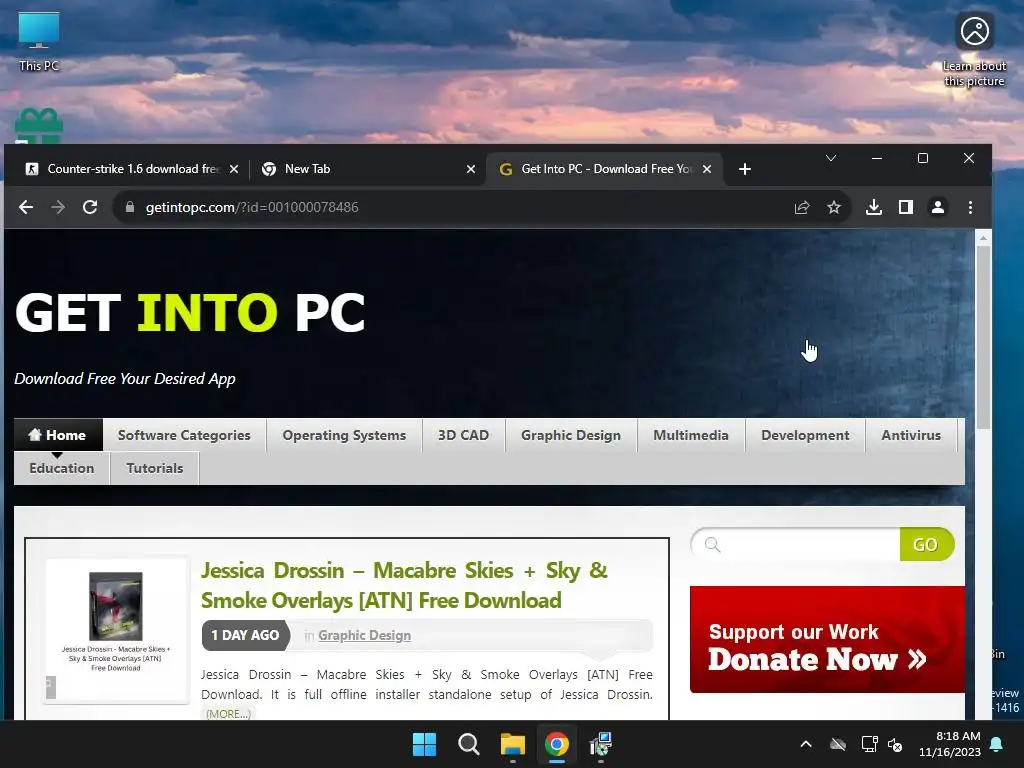Open the 3D CAD menu
1024x768 pixels.
463,435
